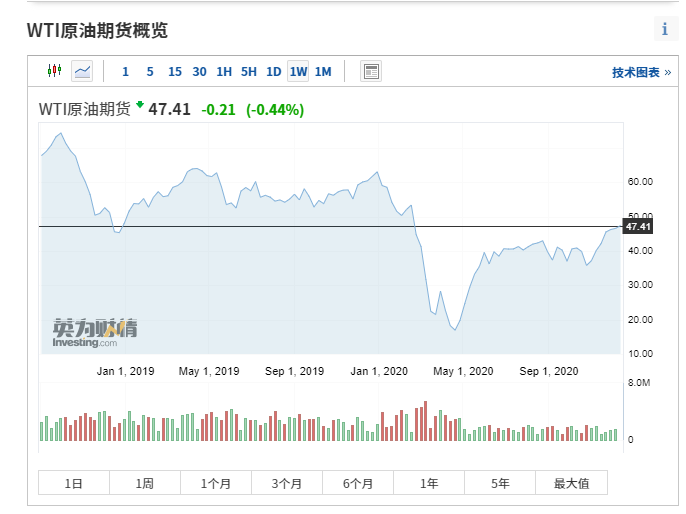Show the 3个月 time range
Viewport: 686px width, 514px height.
[x=287, y=483]
